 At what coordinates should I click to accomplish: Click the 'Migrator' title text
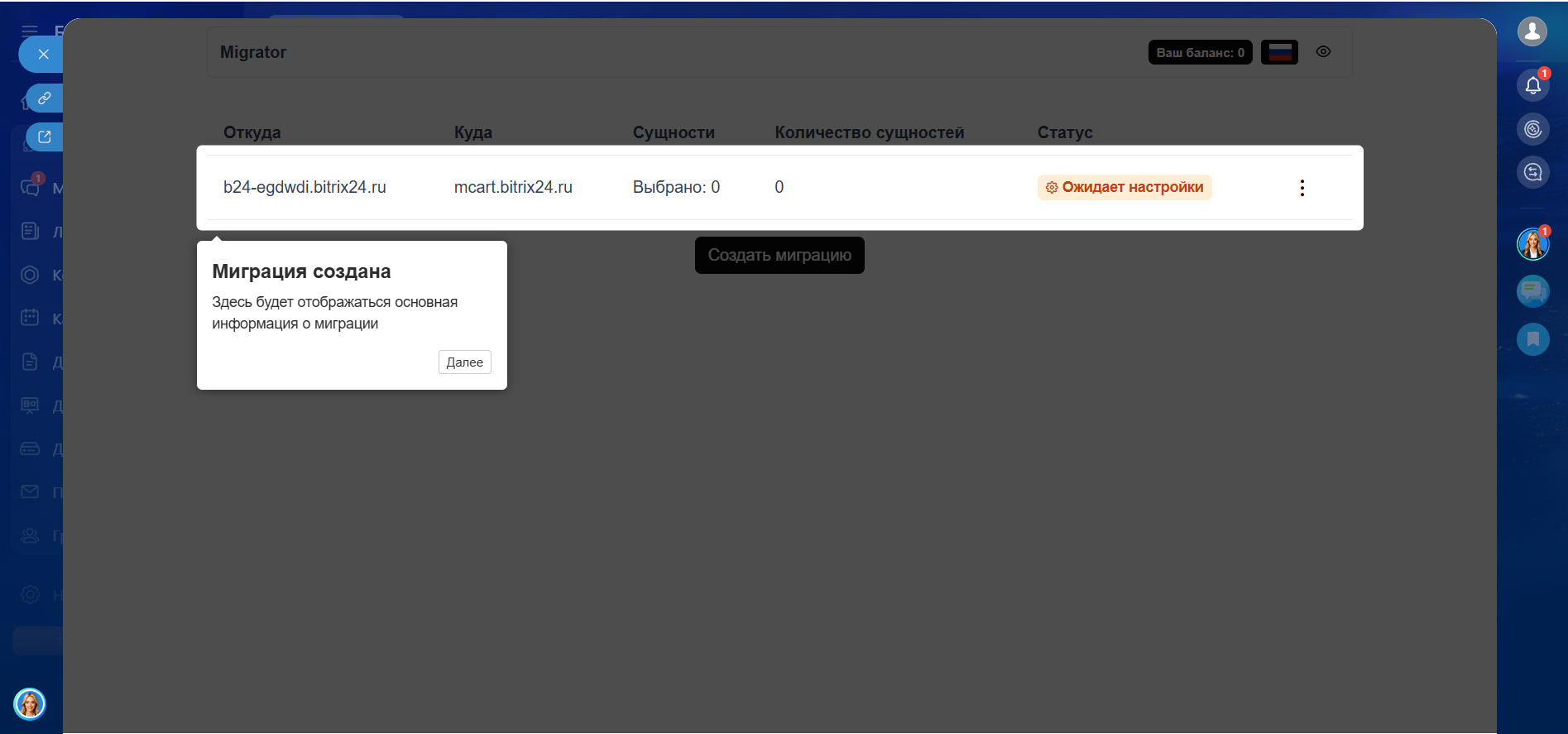coord(253,52)
